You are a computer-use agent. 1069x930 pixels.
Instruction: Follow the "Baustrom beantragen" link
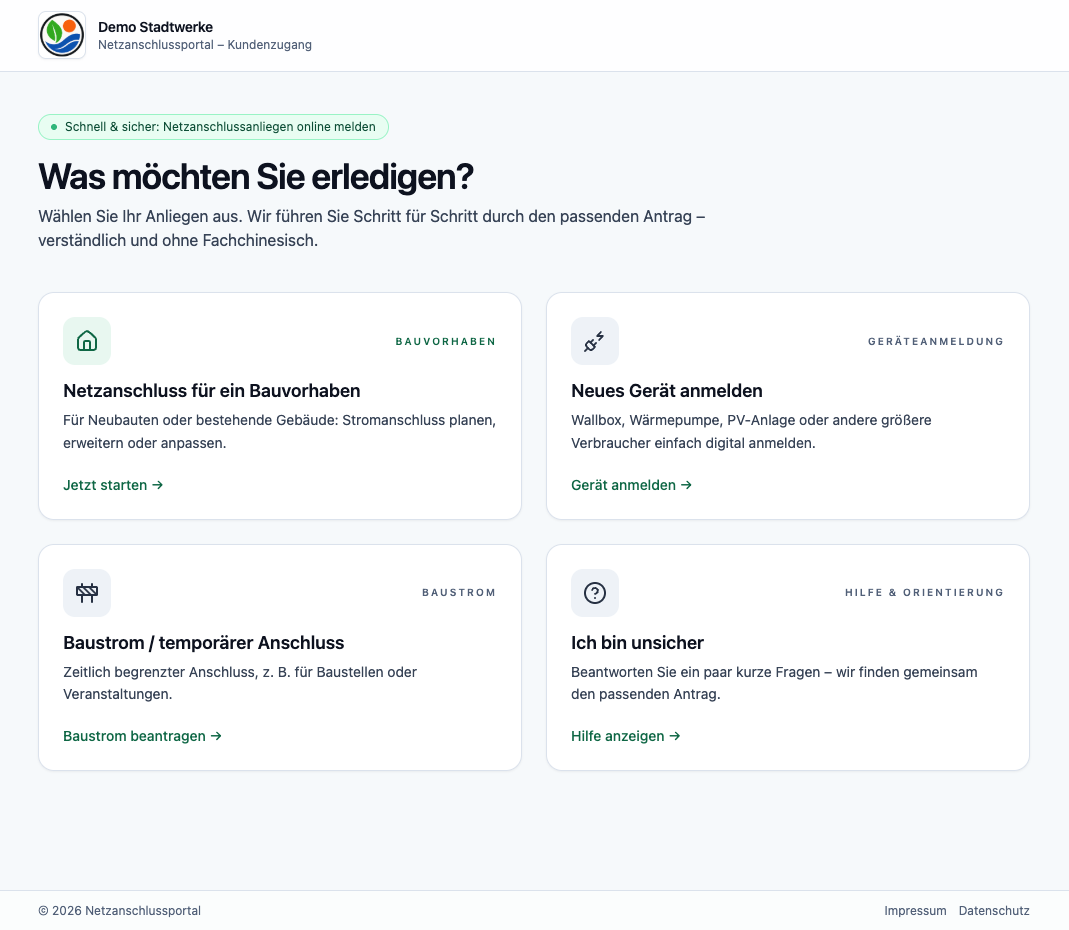point(142,736)
